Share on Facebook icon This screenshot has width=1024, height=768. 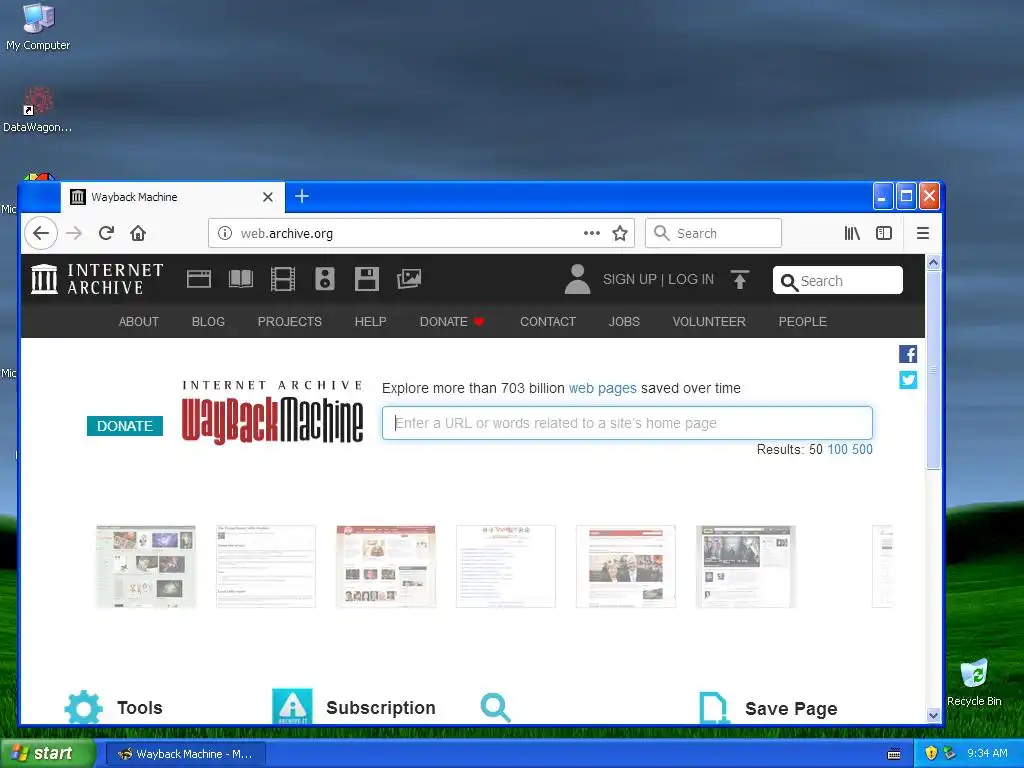click(908, 354)
